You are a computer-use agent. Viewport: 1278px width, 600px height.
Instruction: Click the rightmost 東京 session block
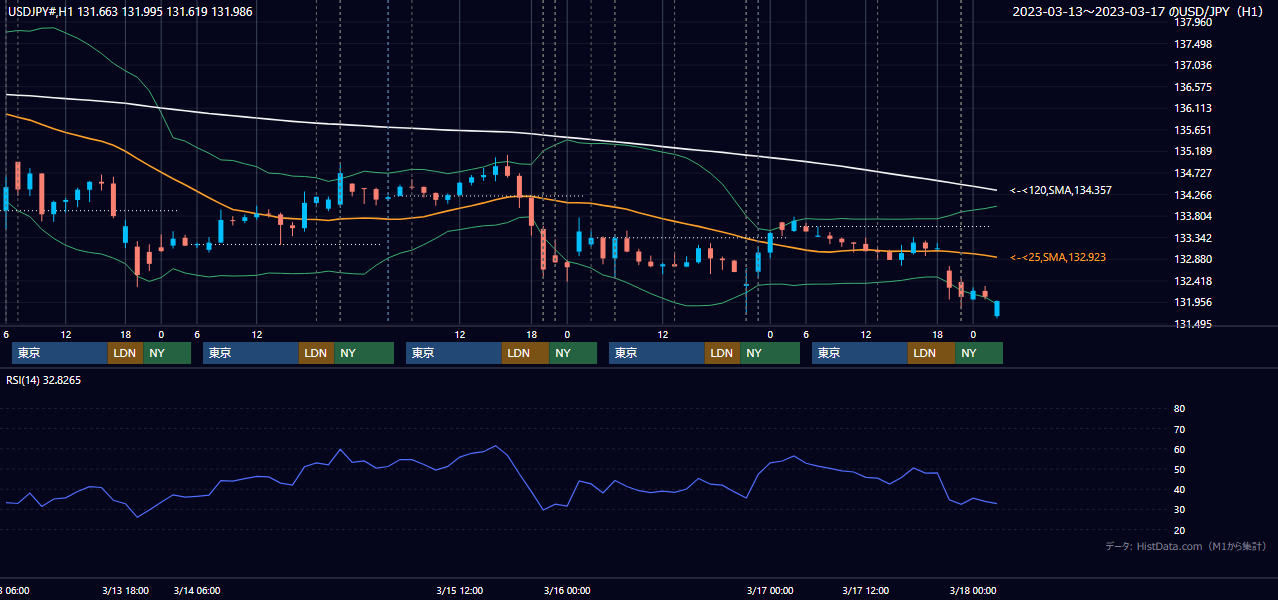pos(860,353)
